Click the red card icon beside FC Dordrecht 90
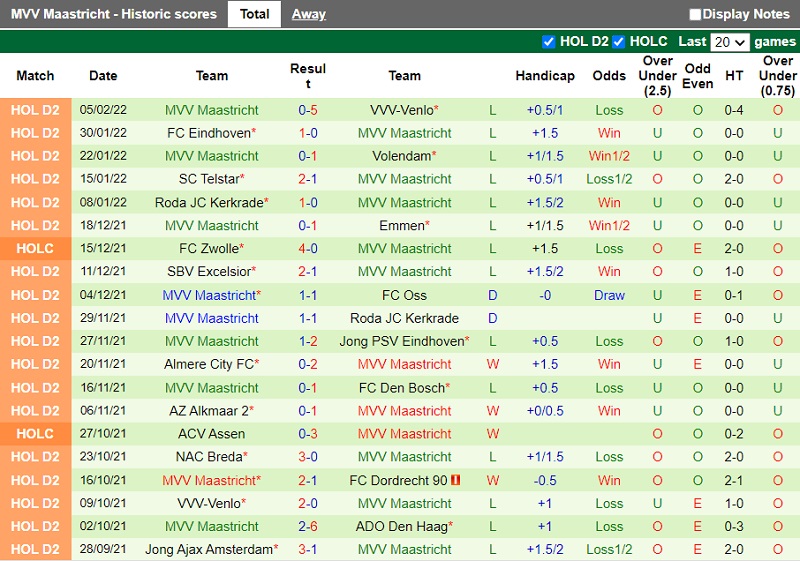 [x=455, y=481]
